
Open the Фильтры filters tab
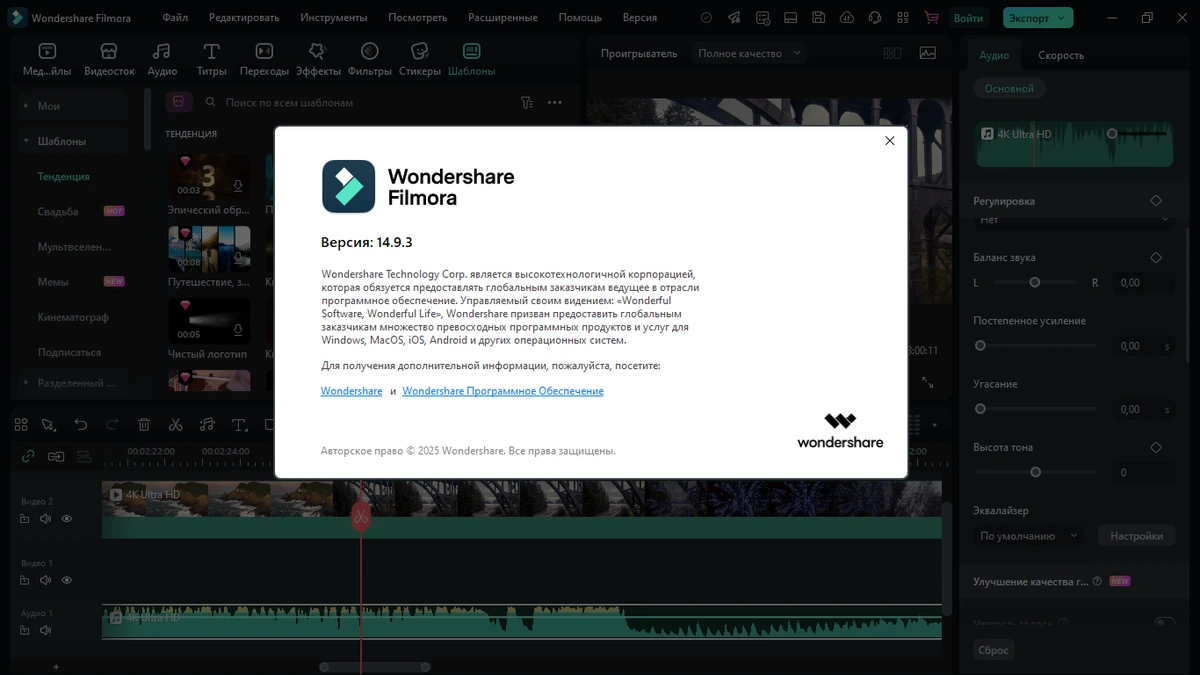click(x=370, y=60)
